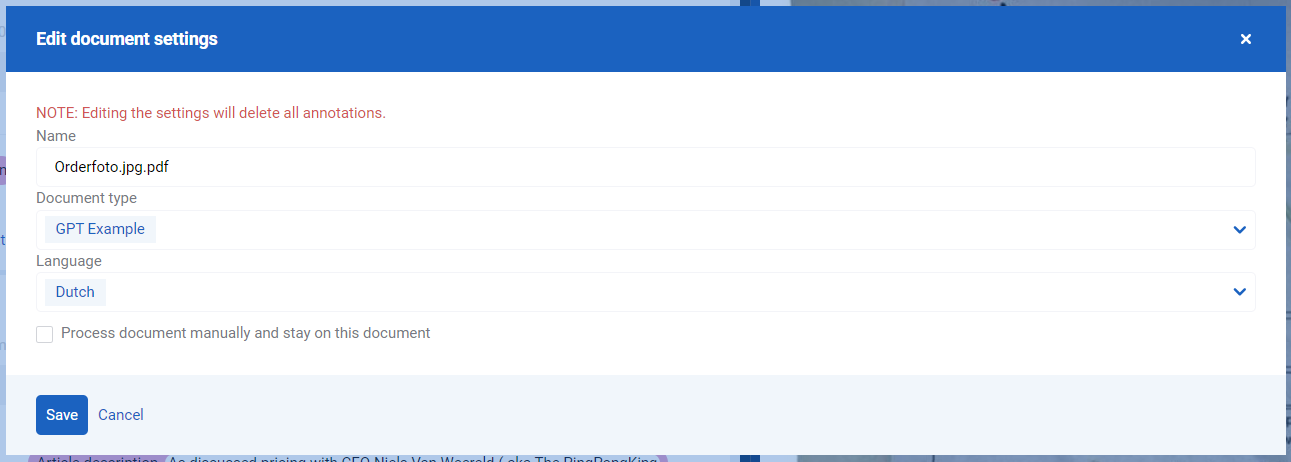This screenshot has width=1291, height=462.
Task: Cancel editing document settings
Action: coord(121,415)
